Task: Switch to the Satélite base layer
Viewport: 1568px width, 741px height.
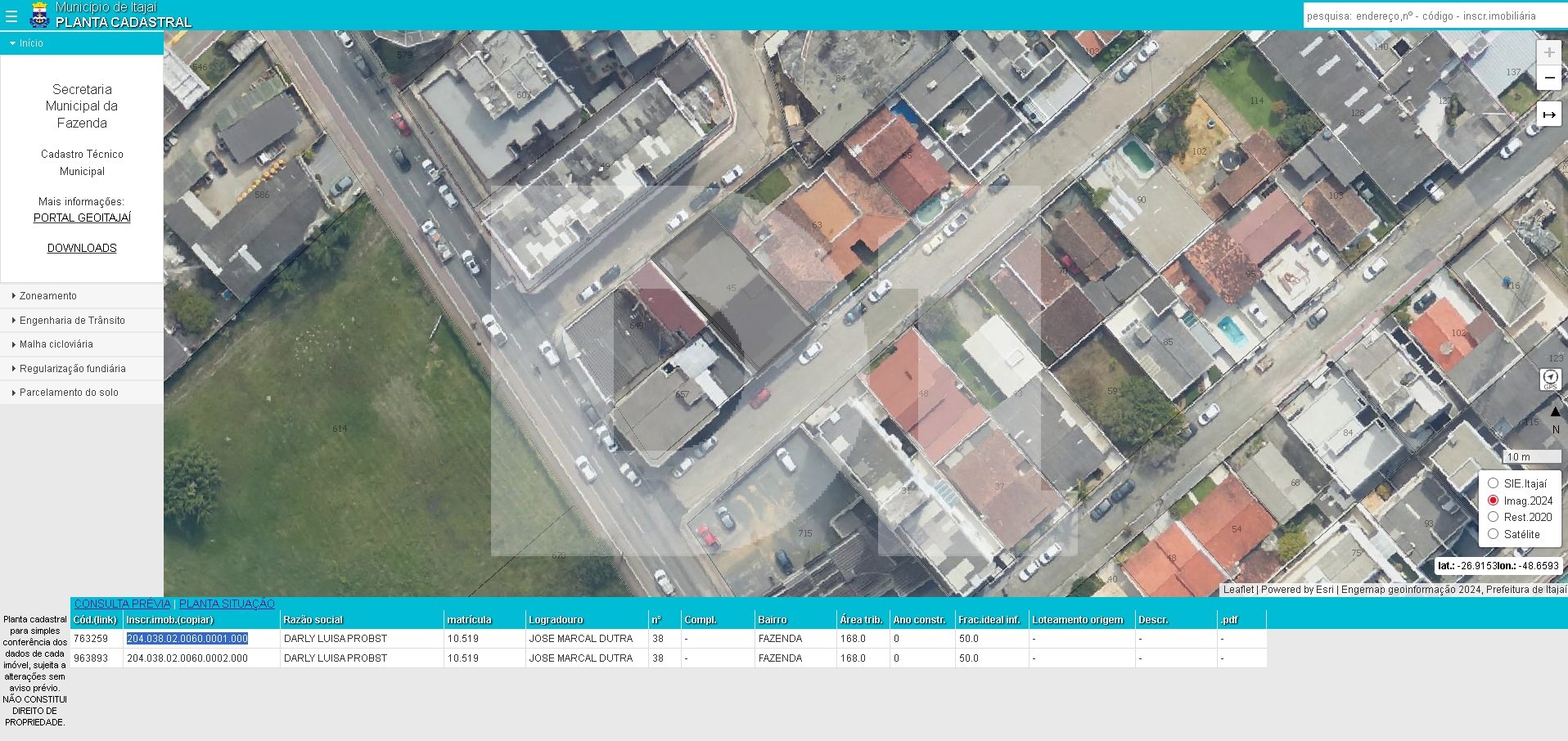Action: 1494,534
